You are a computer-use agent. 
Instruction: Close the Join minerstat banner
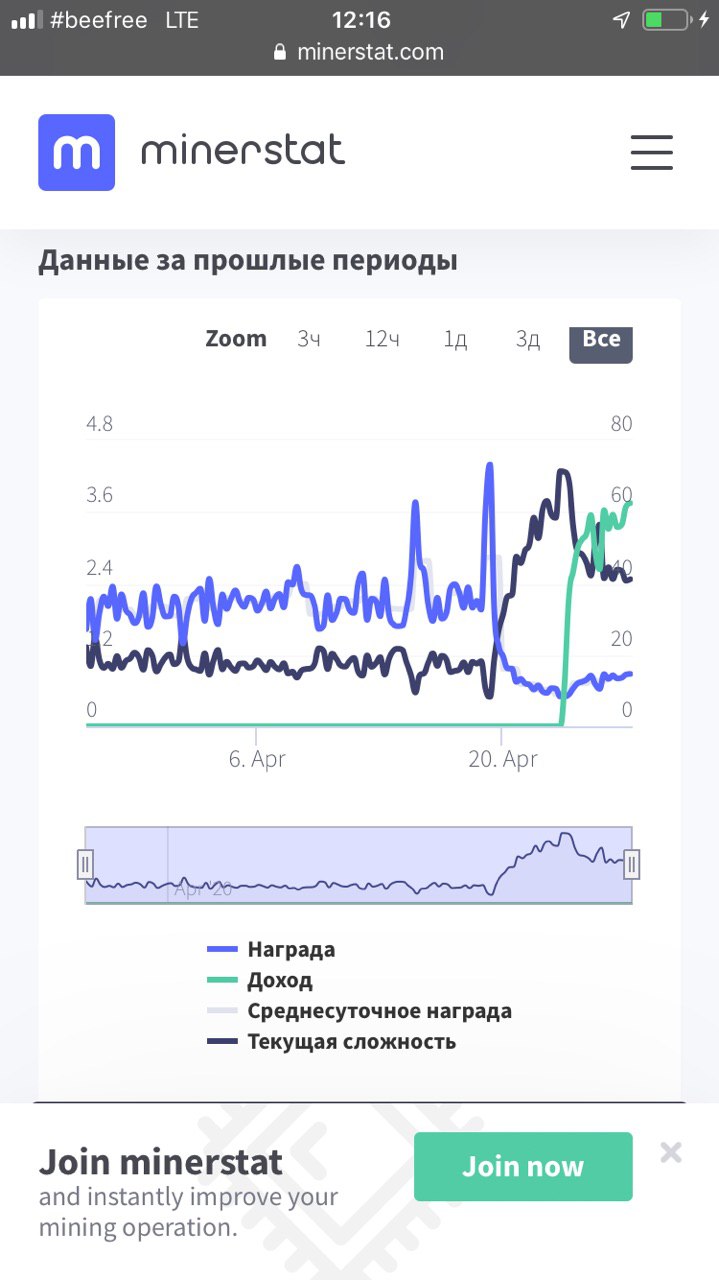(671, 1153)
